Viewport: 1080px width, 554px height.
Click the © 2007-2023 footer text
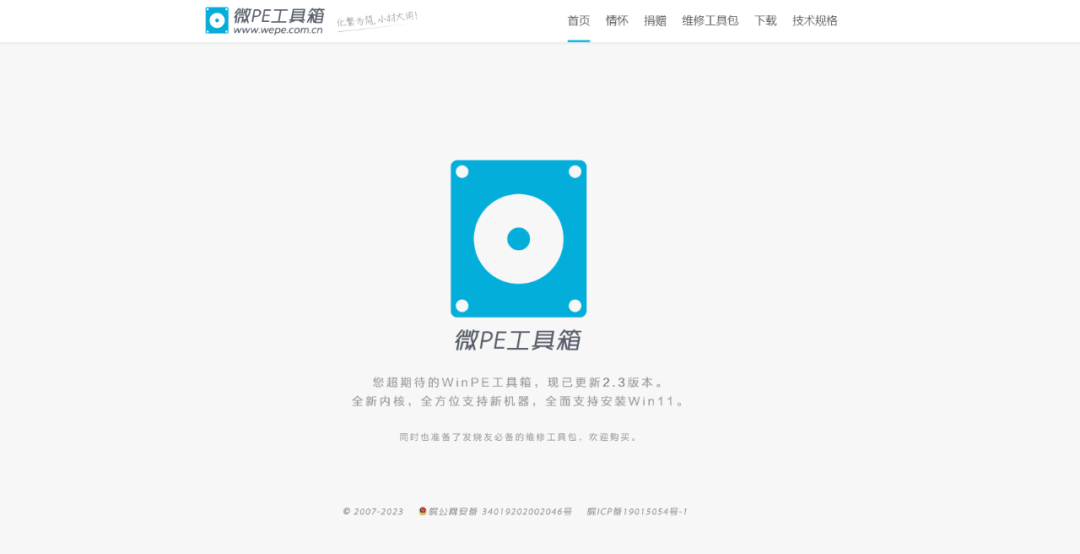[x=373, y=512]
